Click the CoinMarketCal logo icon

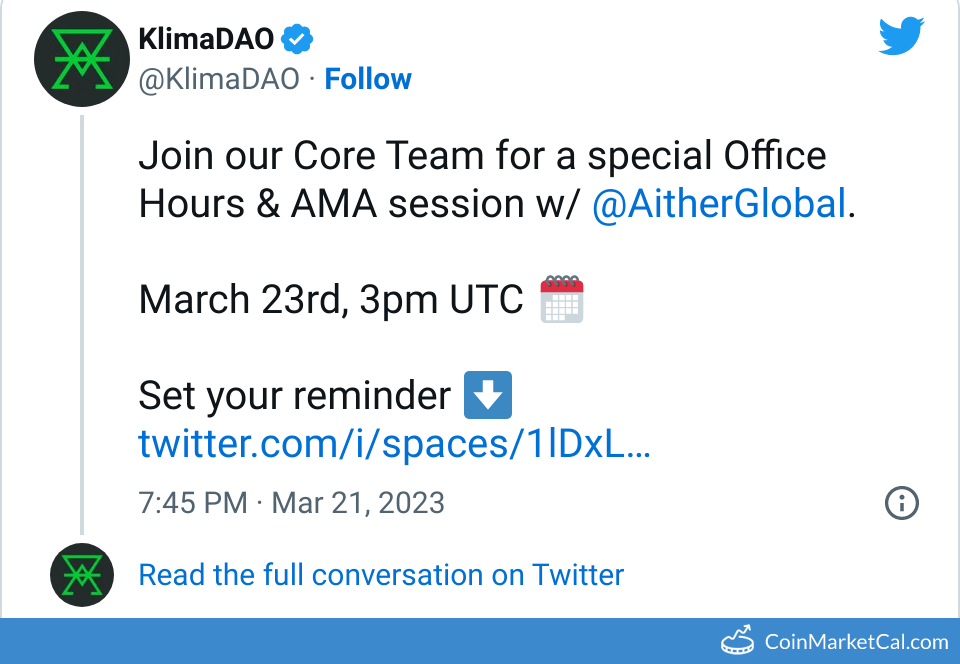(738, 641)
